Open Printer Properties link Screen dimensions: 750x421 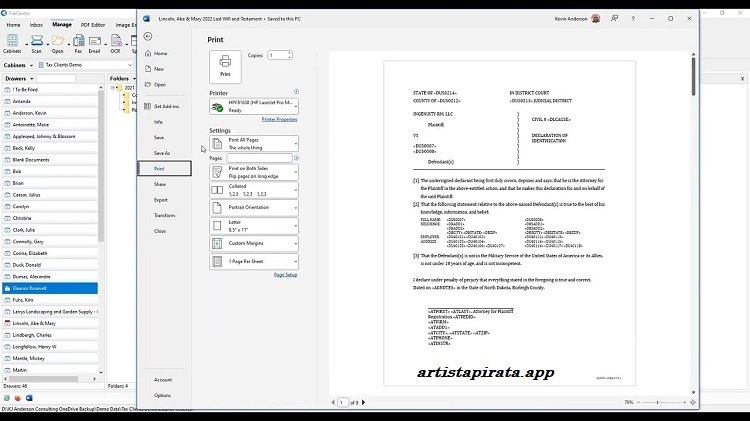[279, 120]
